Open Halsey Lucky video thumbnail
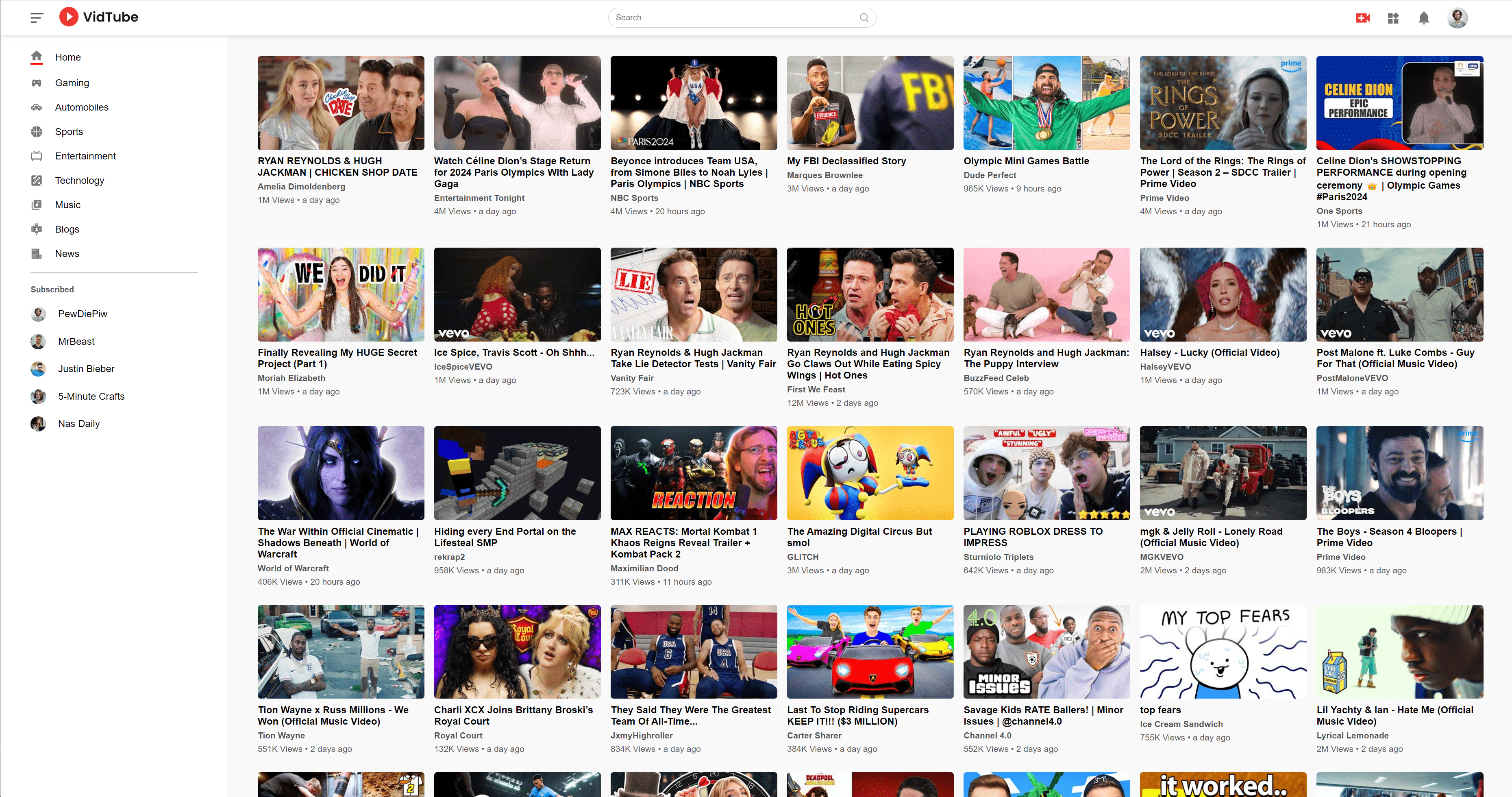 click(1223, 295)
